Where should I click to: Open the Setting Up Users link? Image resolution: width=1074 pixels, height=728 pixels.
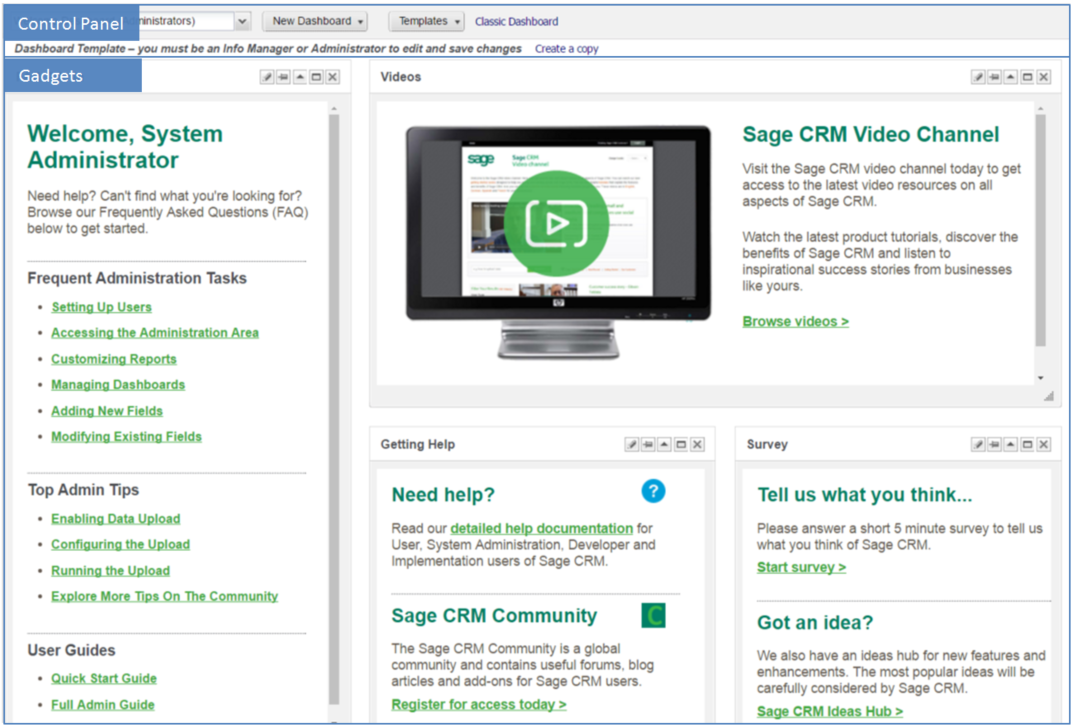101,307
